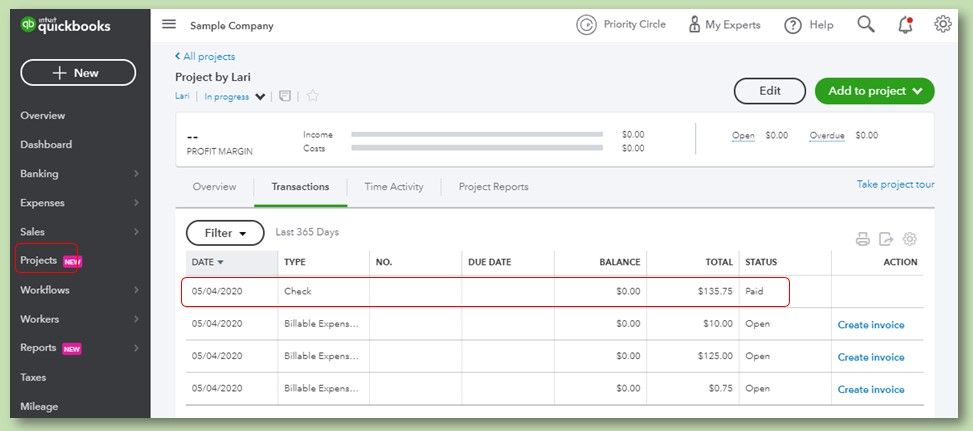Switch to the Time Activity tab
Viewport: 973px width, 431px height.
(394, 187)
